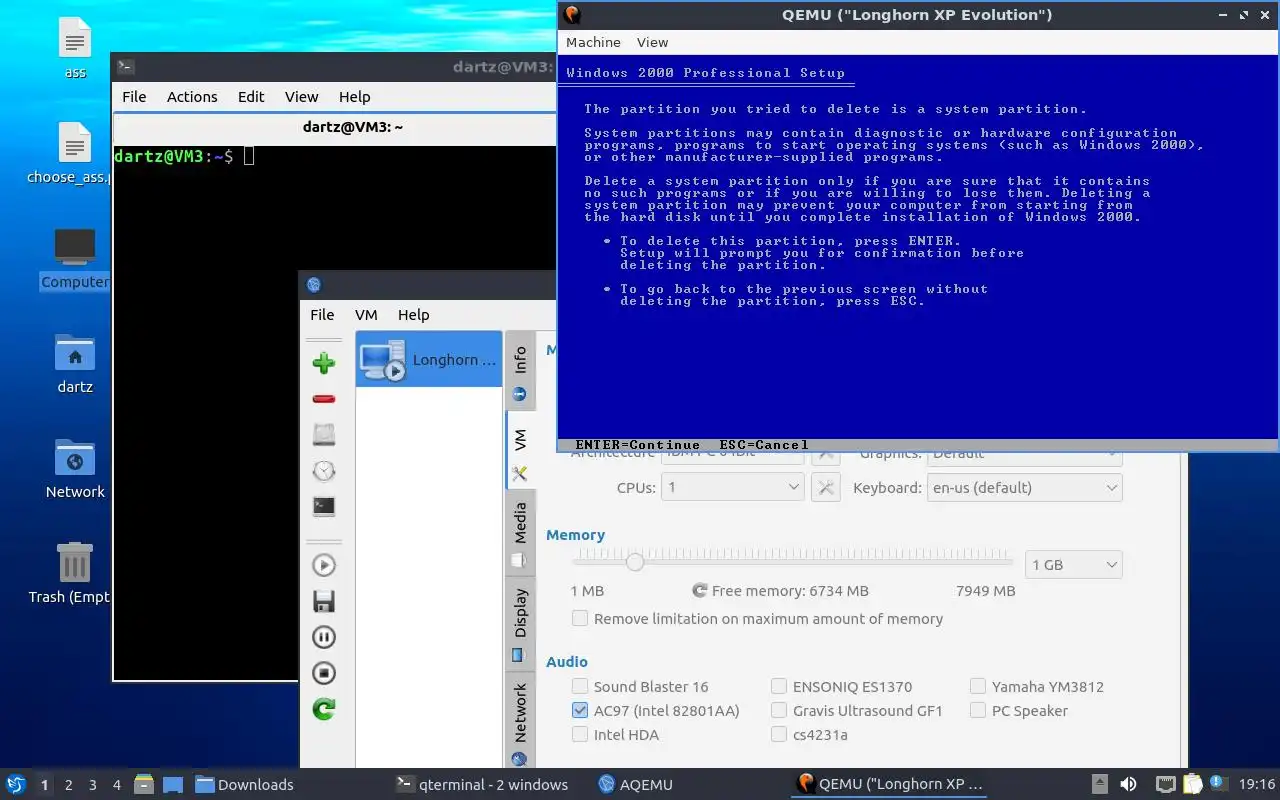Open the Computer desktop icon
This screenshot has height=800, width=1280.
pos(75,258)
